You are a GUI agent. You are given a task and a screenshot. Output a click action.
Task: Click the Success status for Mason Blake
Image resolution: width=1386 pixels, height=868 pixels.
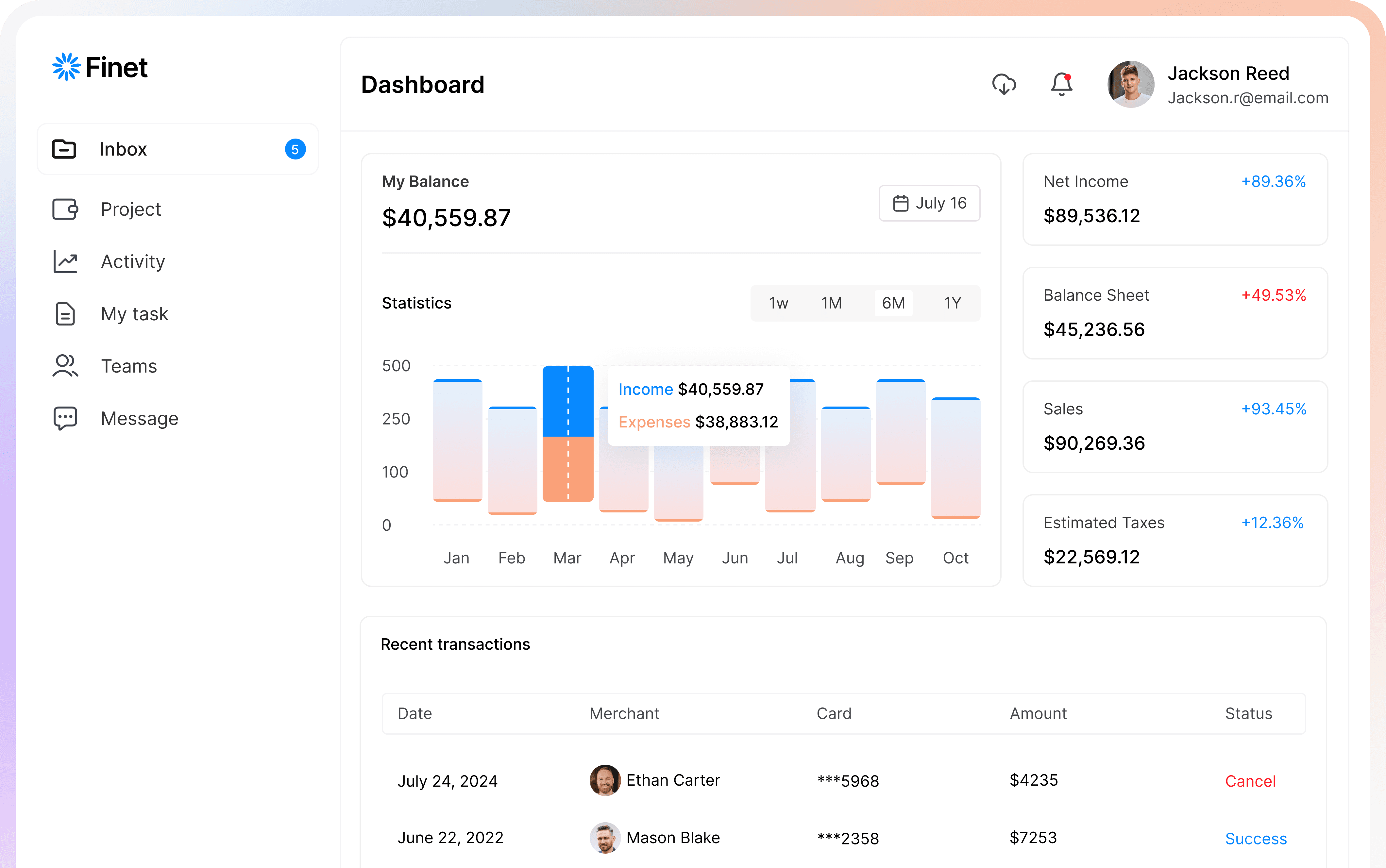click(x=1256, y=839)
